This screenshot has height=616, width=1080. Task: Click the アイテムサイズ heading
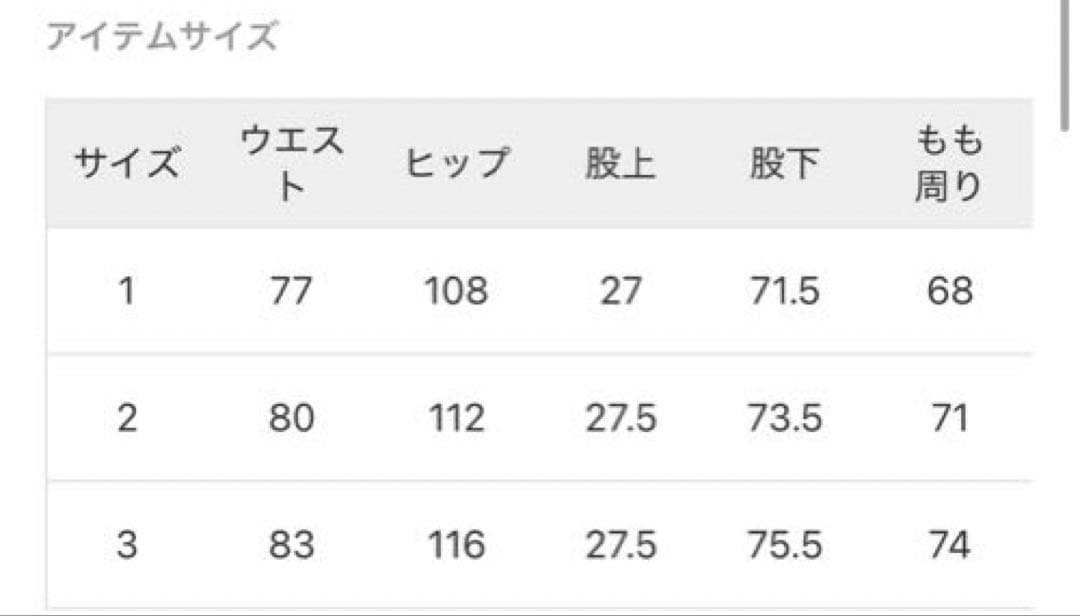[x=162, y=38]
